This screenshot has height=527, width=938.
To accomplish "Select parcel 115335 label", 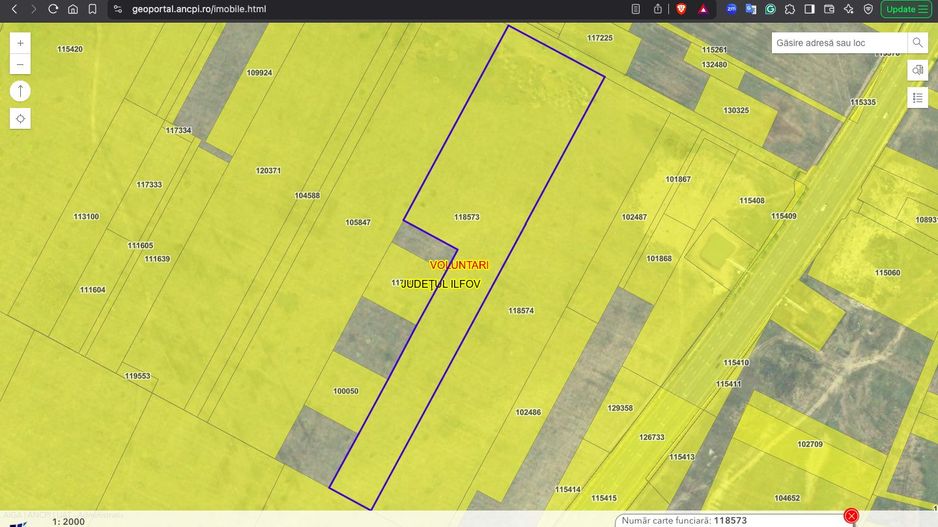I will [863, 102].
